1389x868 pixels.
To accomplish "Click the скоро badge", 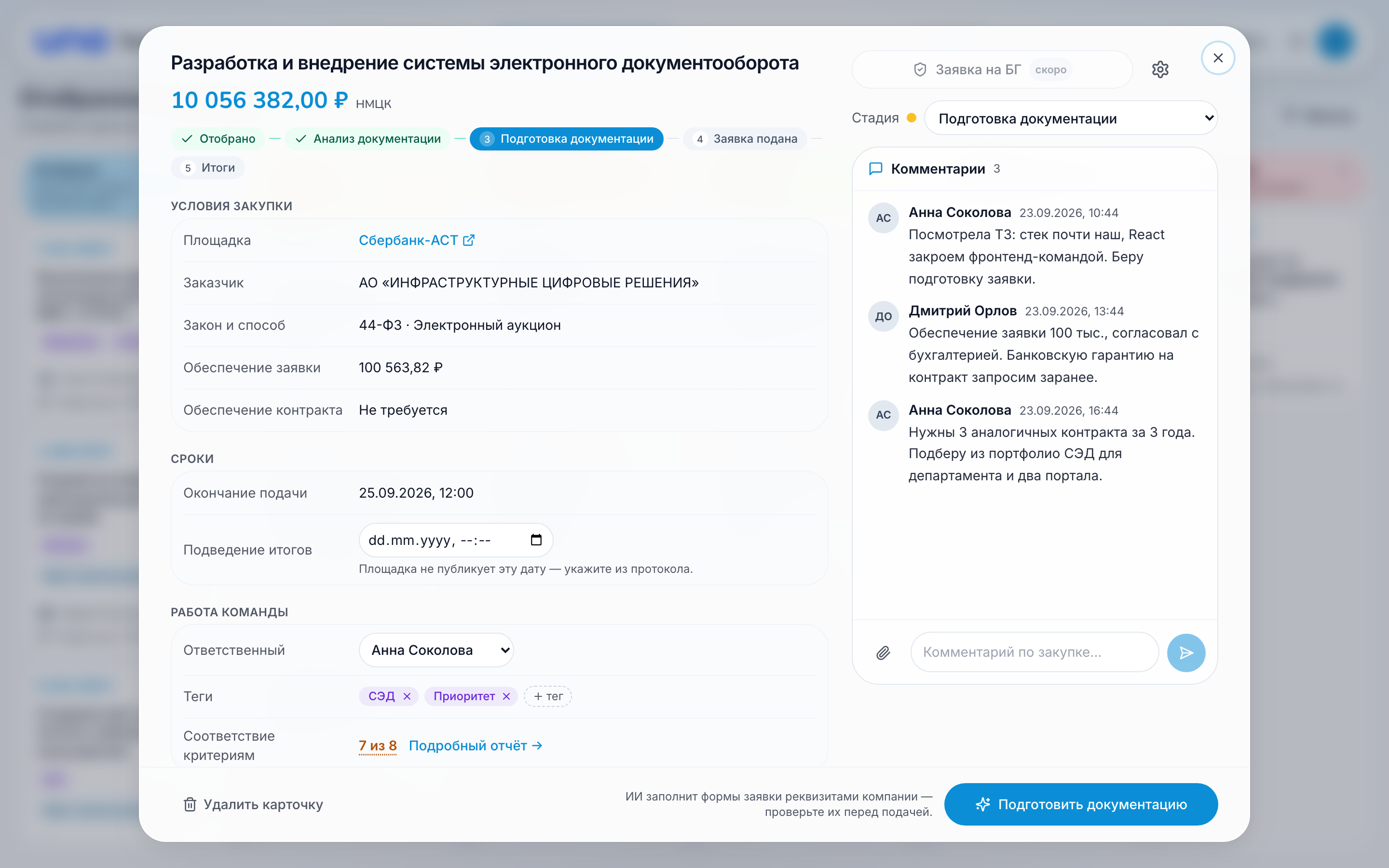I will 1050,69.
